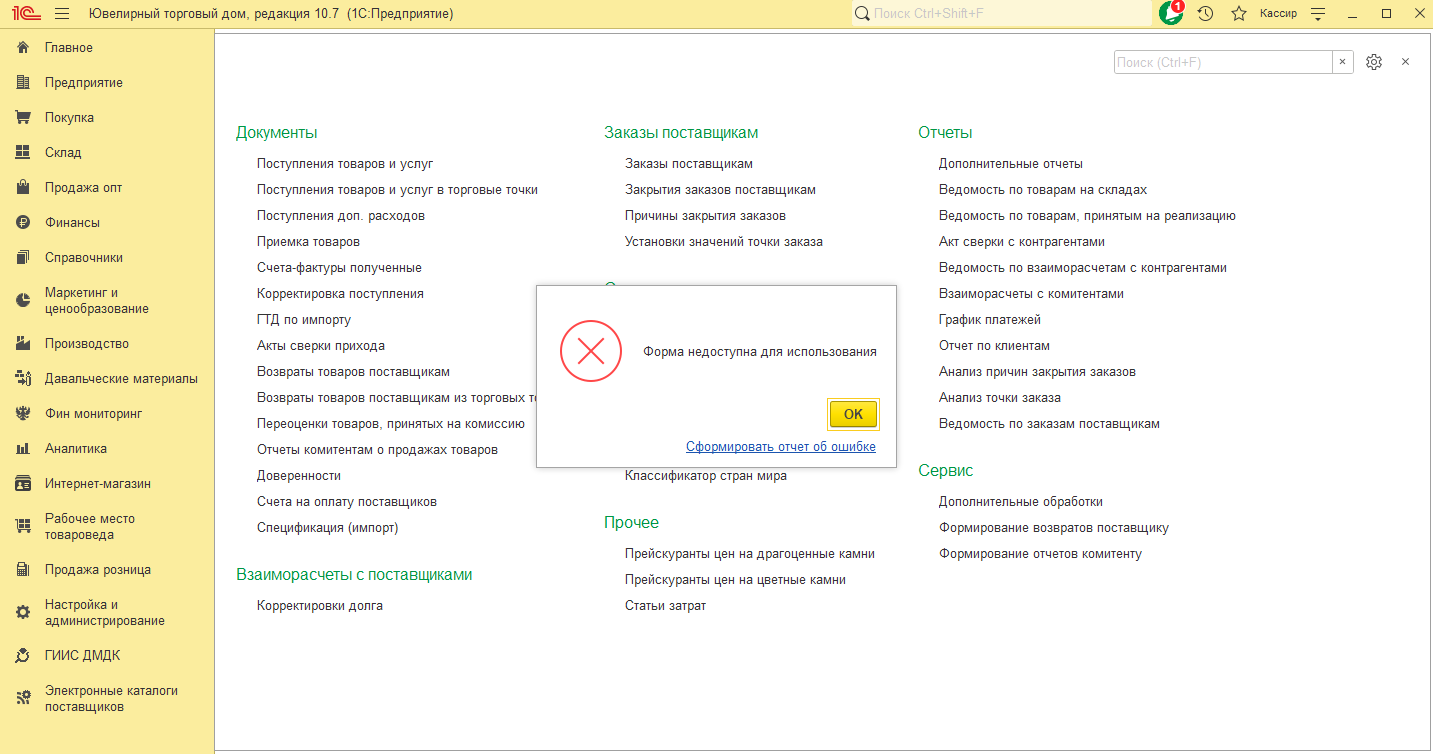
Task: Open Формирование отчетов комитенту
Action: coord(1040,554)
